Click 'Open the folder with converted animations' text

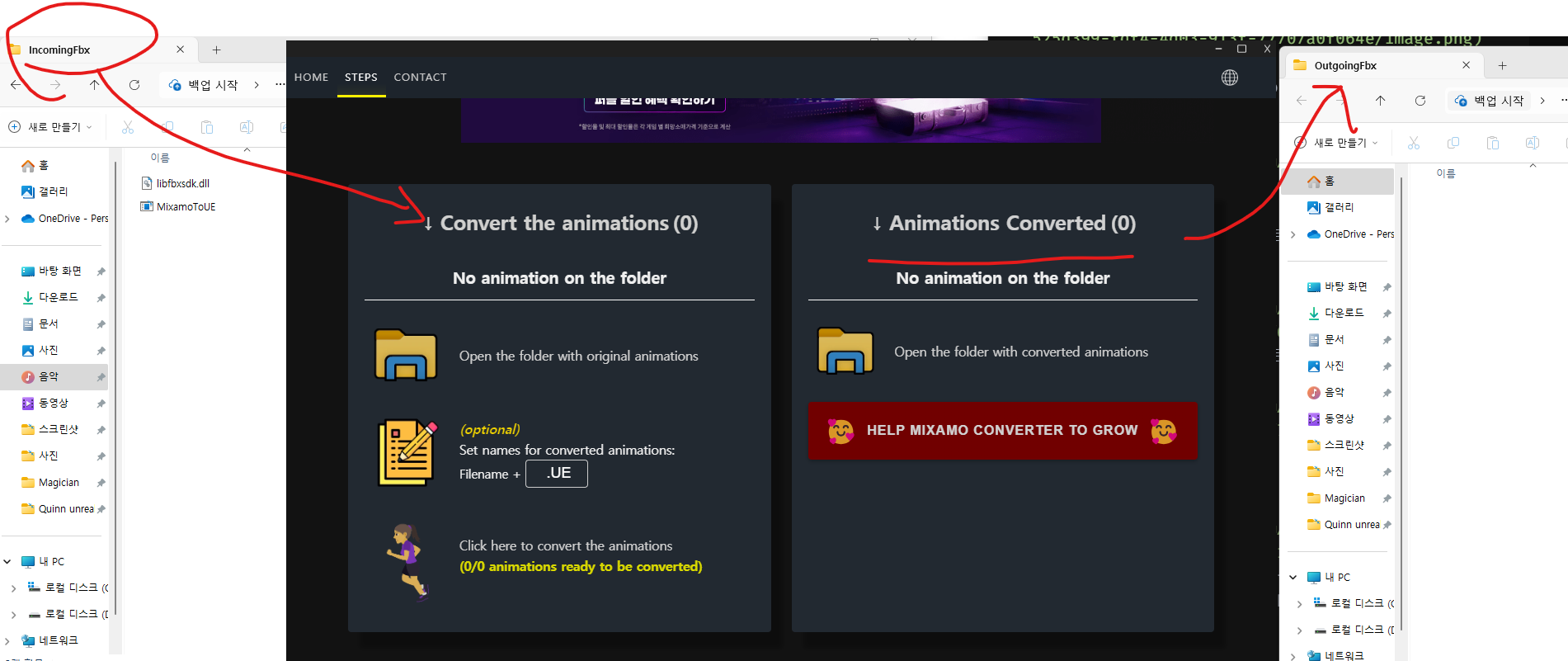tap(1021, 352)
